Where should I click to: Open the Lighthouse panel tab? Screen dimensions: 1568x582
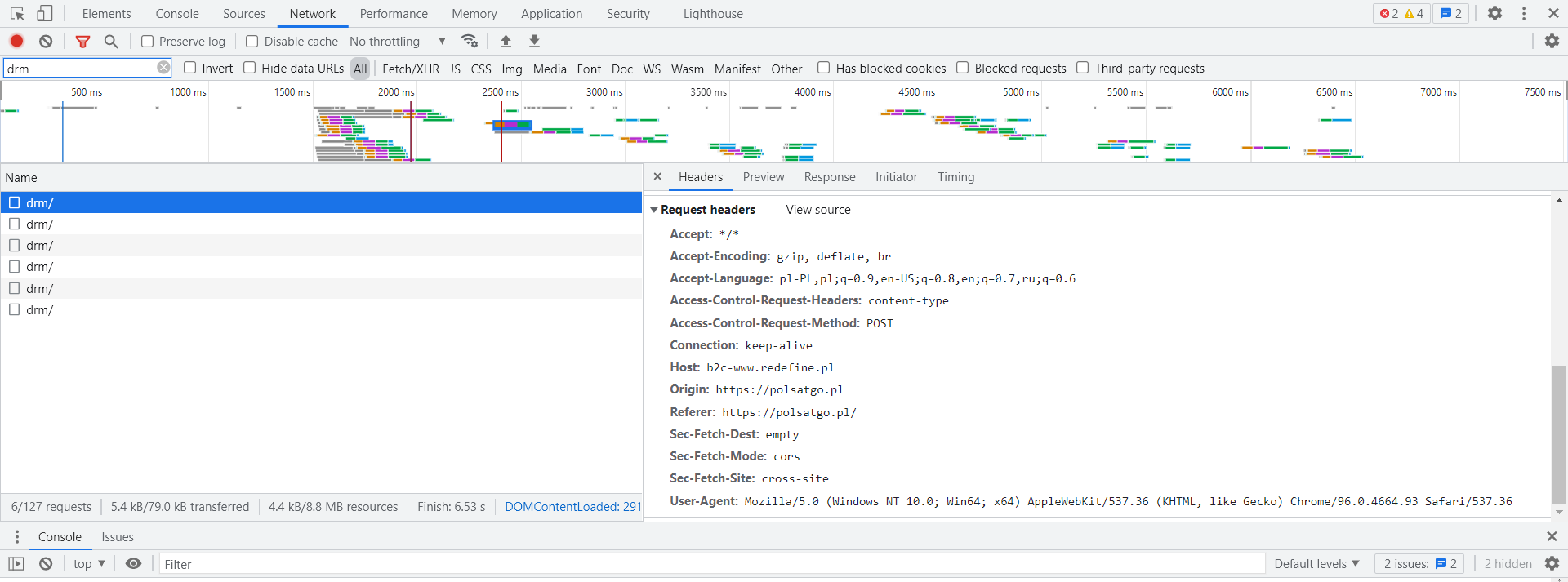coord(713,14)
